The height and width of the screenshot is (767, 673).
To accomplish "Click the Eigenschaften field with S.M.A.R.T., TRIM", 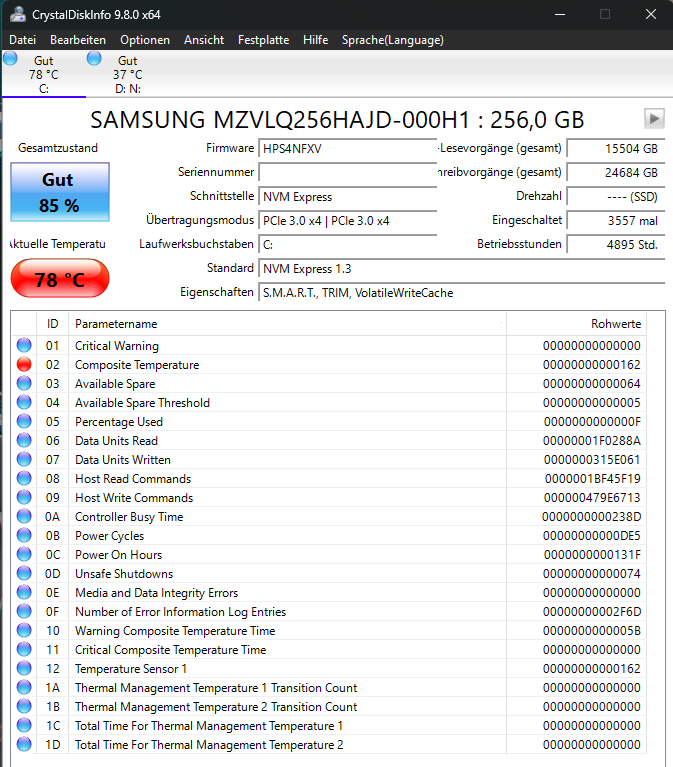I will (461, 293).
